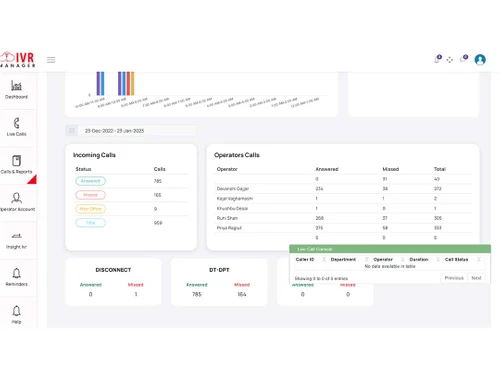The image size is (500, 375).
Task: Click Previous in the Live Call Console pagination
Action: pyautogui.click(x=454, y=278)
